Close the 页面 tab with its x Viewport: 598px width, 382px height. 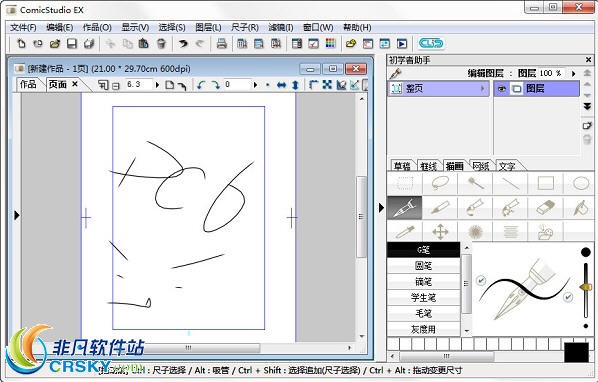75,84
